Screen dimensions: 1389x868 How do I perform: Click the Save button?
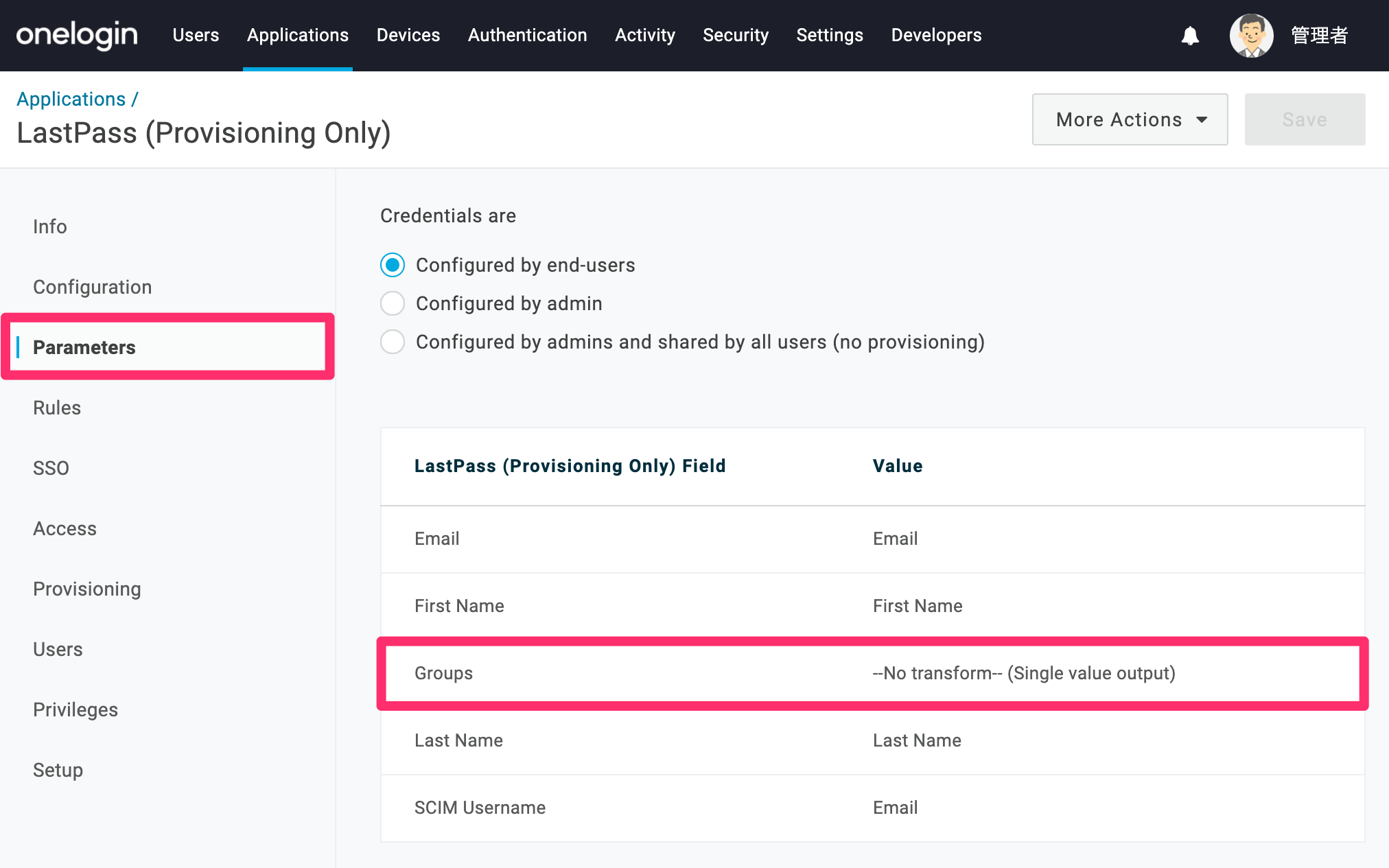pos(1305,119)
